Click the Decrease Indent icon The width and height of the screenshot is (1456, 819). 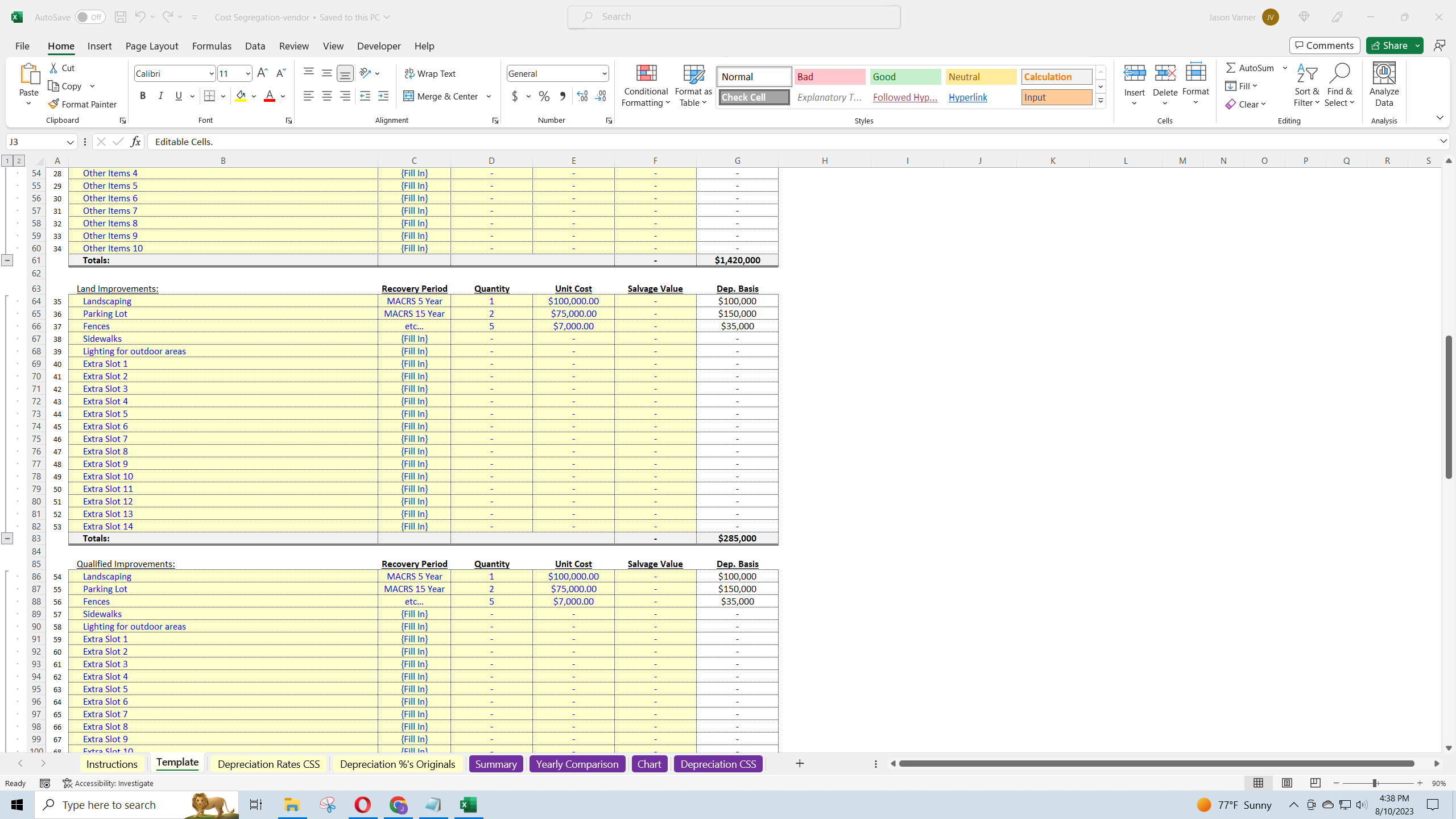click(365, 96)
